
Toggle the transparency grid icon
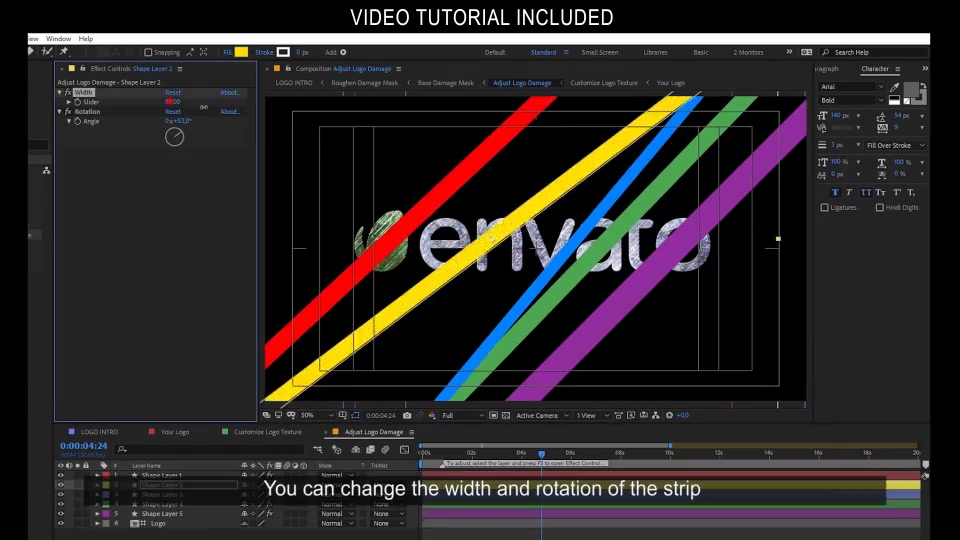[x=506, y=415]
